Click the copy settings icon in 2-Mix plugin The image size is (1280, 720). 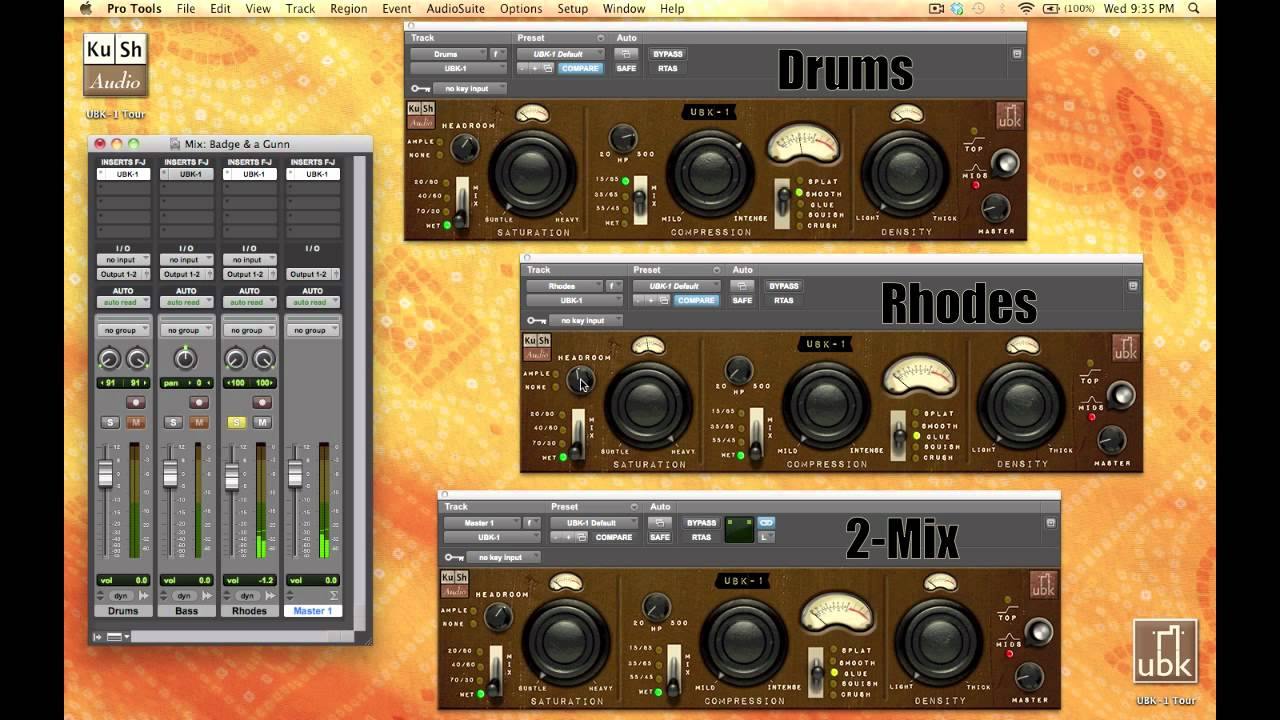[x=582, y=537]
